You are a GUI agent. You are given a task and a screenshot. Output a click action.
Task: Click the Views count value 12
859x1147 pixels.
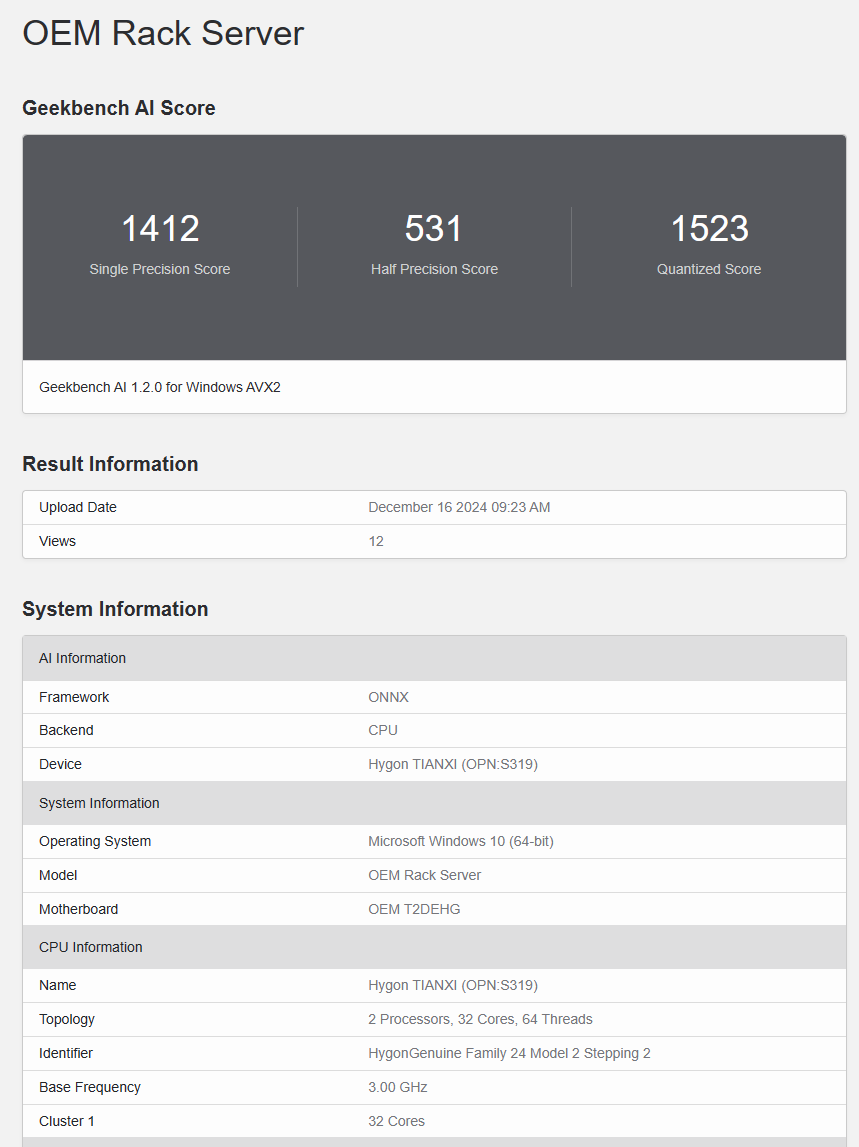(x=376, y=541)
